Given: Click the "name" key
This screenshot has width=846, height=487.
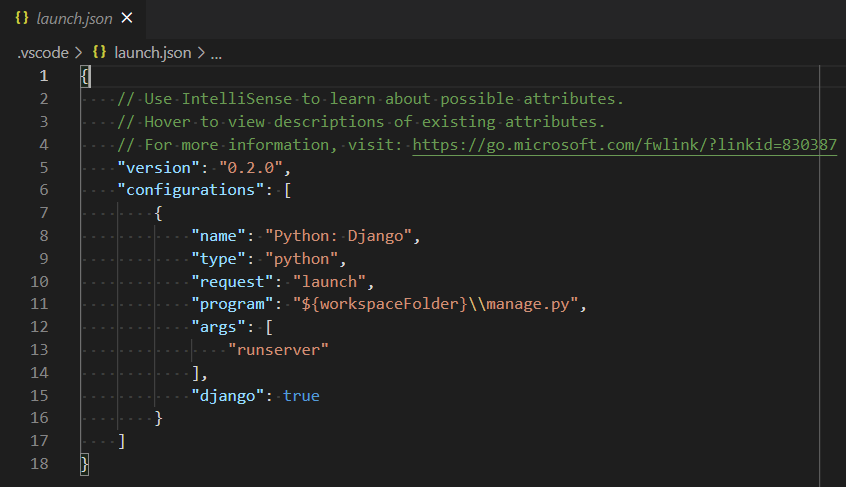Looking at the screenshot, I should [x=219, y=236].
